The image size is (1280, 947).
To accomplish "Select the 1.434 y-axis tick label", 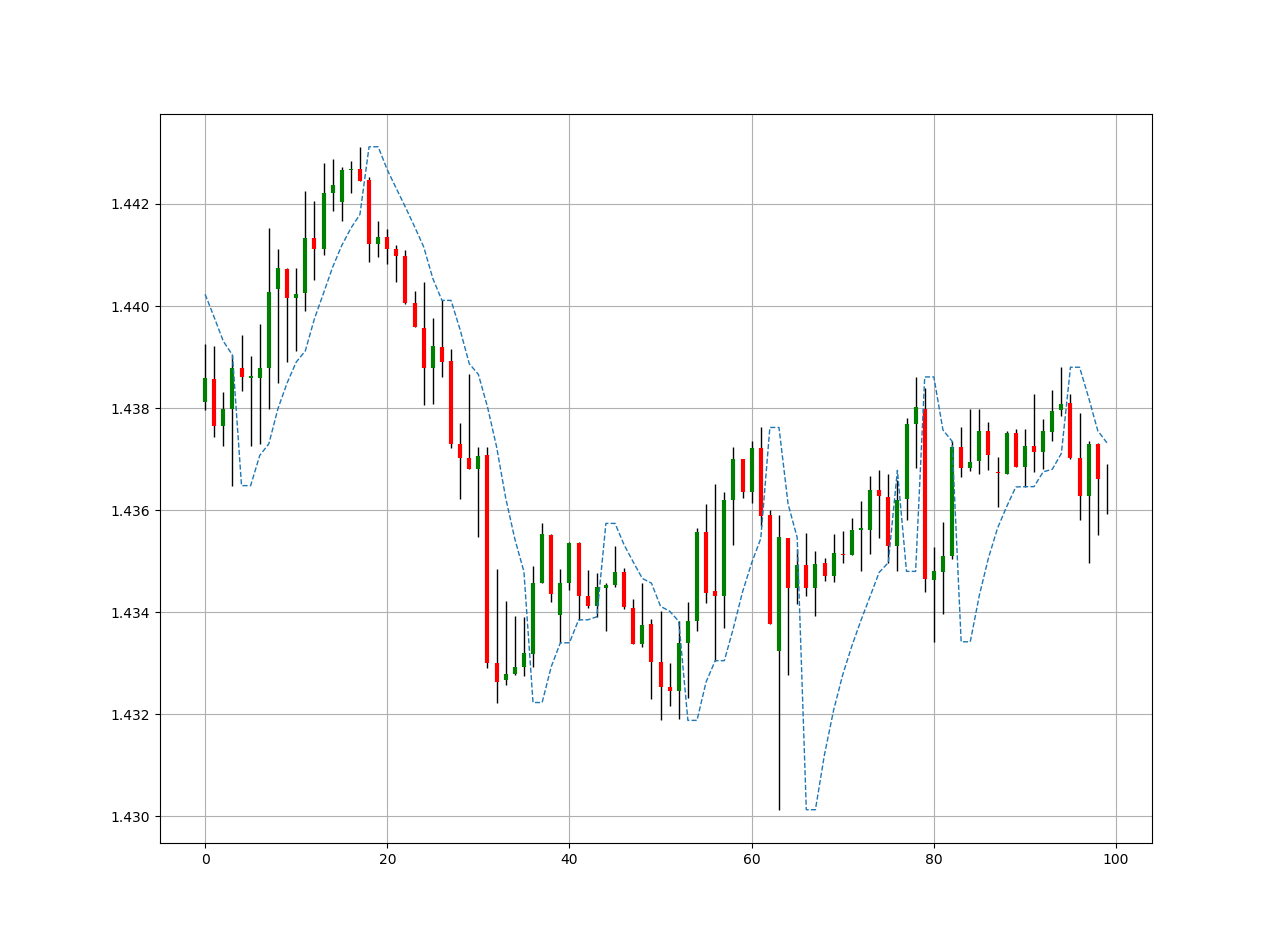I will pyautogui.click(x=132, y=612).
